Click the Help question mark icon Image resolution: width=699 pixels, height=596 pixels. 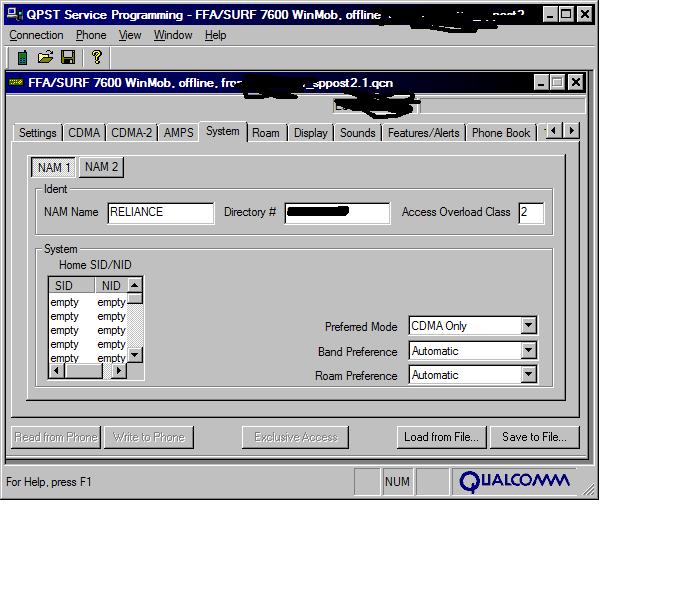96,58
